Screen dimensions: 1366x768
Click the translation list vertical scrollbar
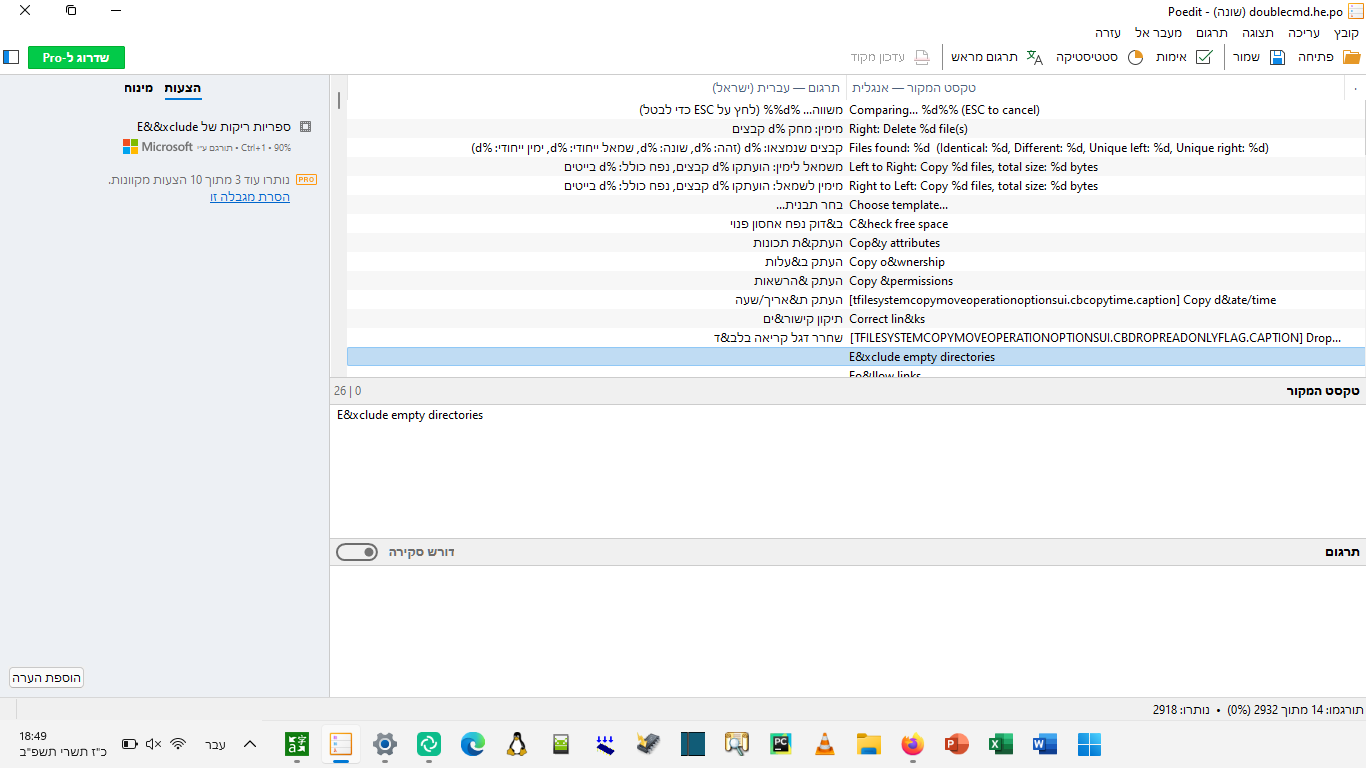(x=339, y=100)
